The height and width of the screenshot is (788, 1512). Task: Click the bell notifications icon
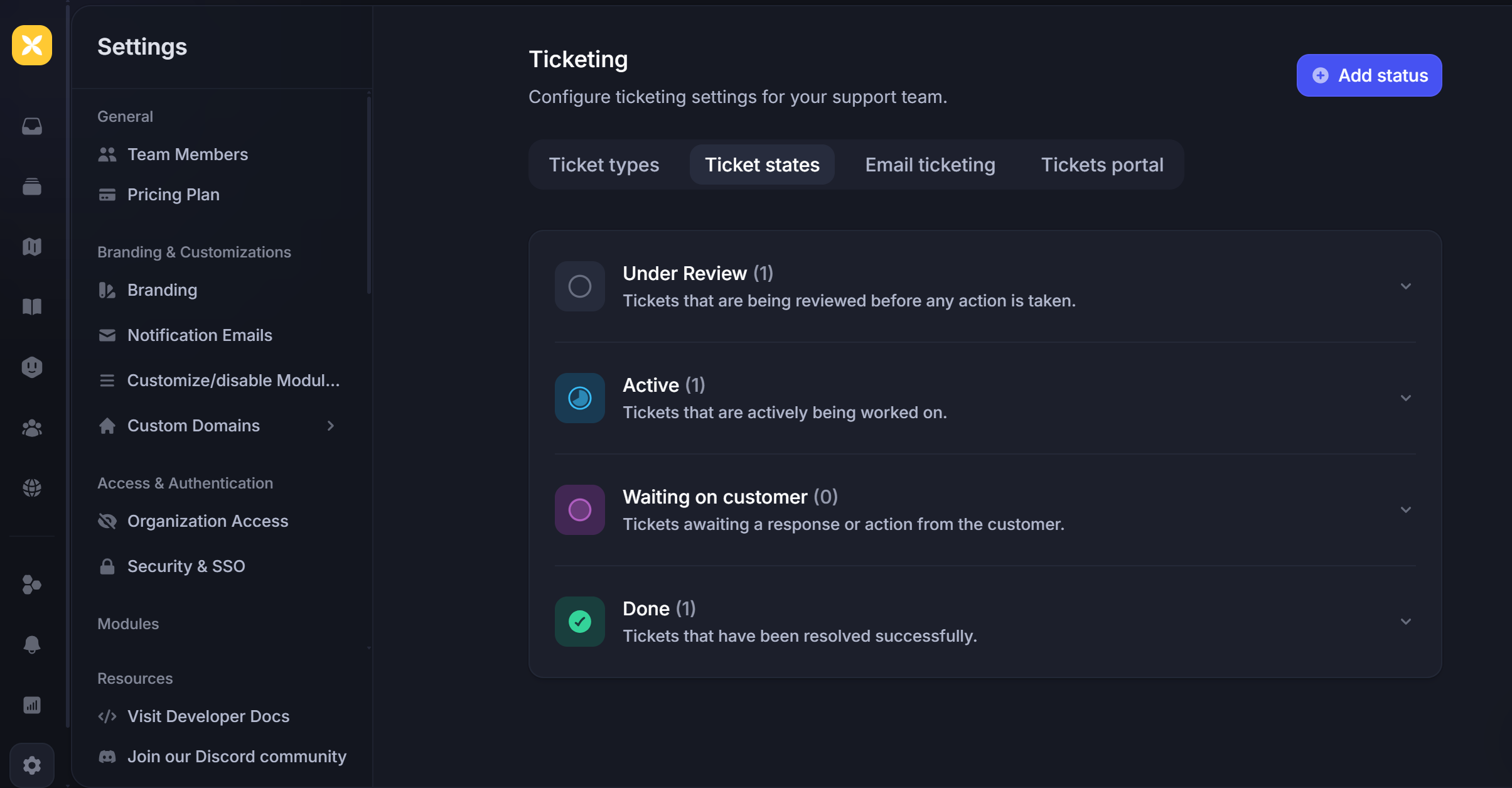click(x=32, y=645)
